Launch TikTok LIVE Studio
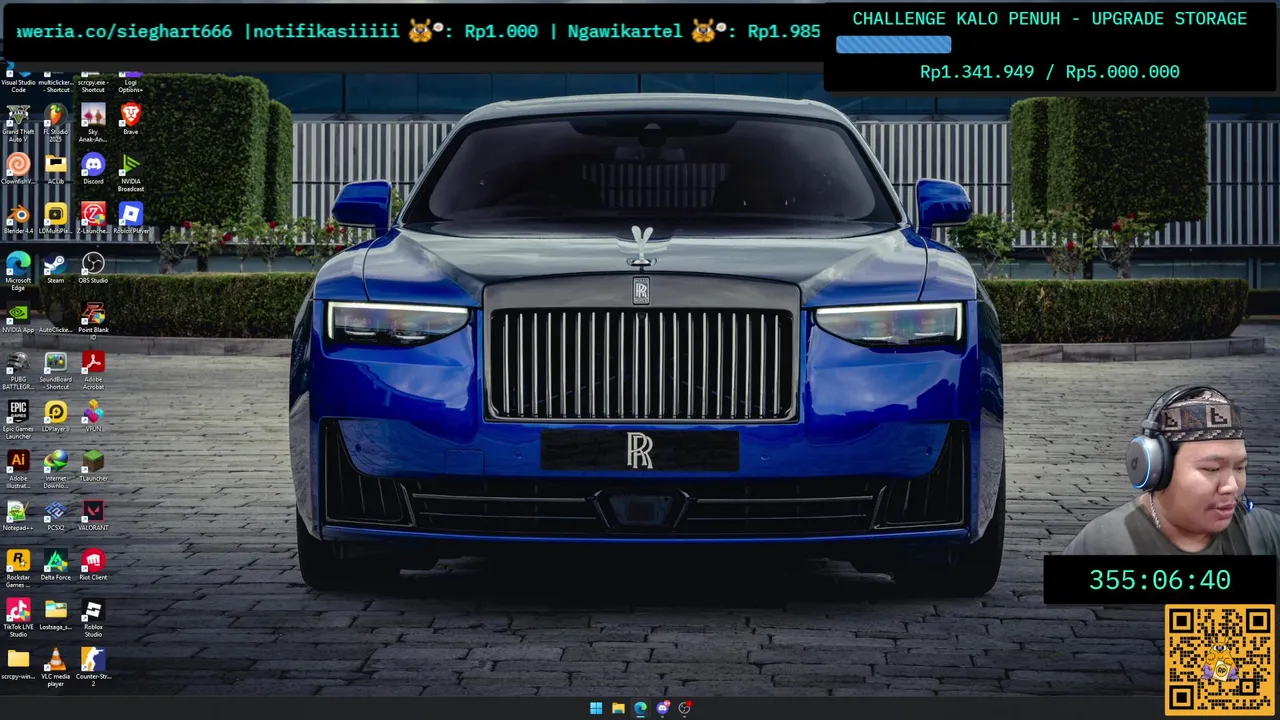 (18, 618)
